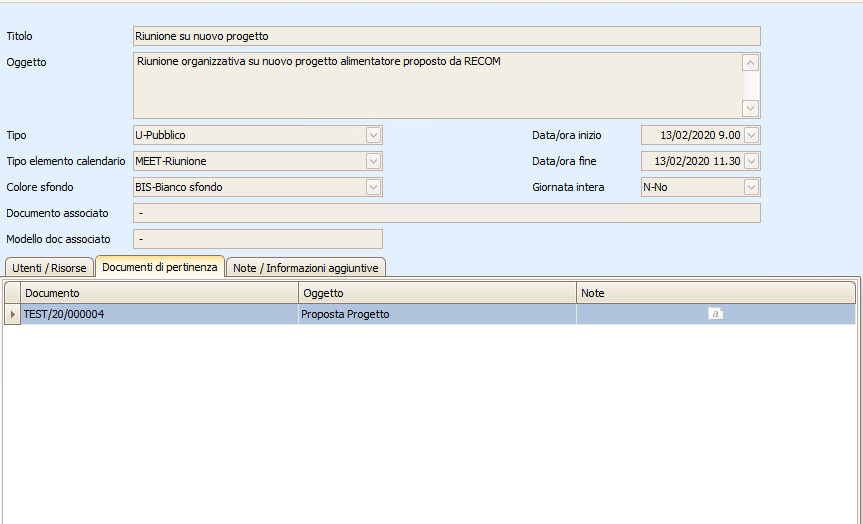Viewport: 863px width, 524px height.
Task: Click into the Titolo text field
Action: point(446,36)
